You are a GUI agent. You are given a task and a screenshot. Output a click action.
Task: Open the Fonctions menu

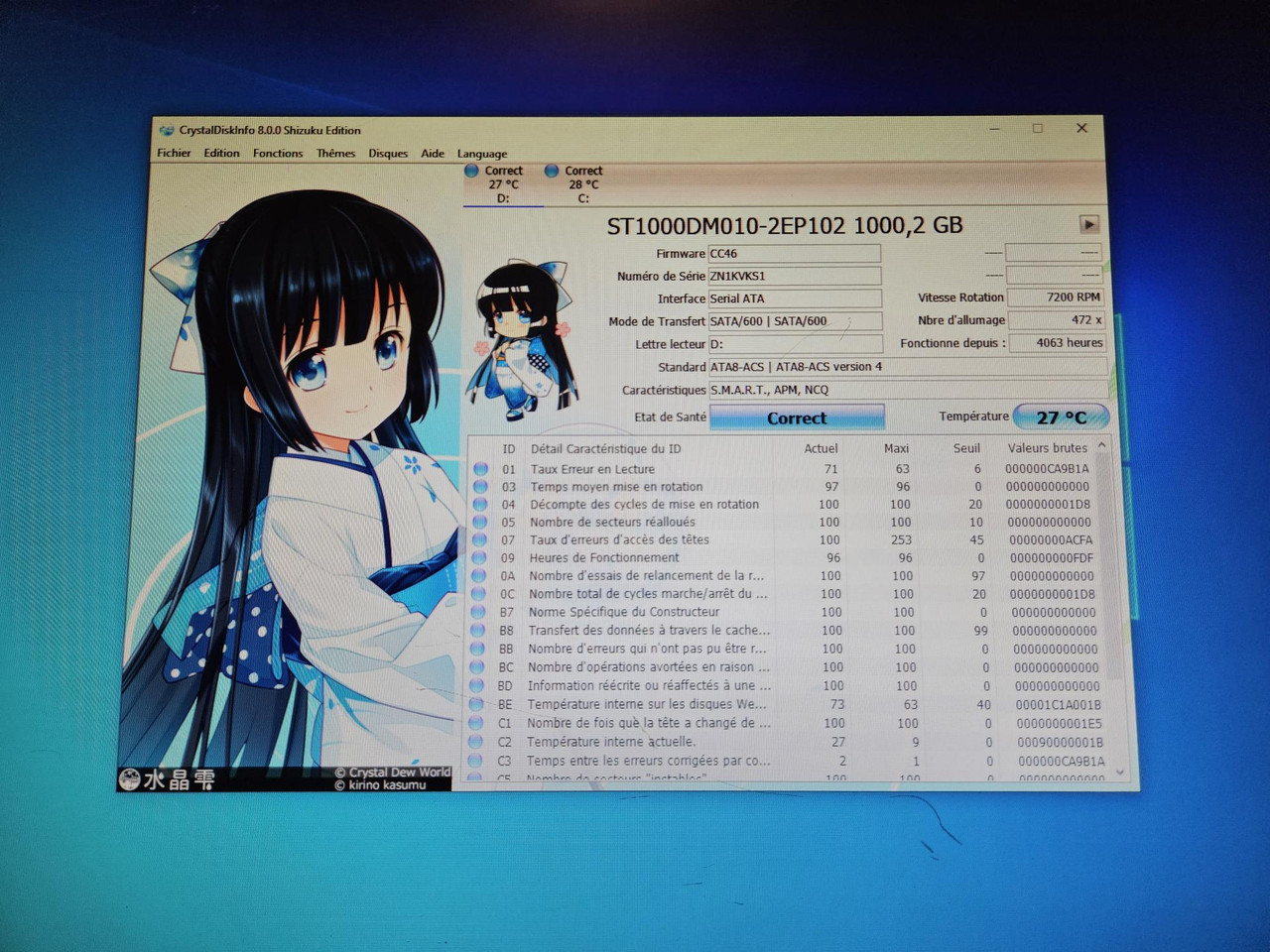click(278, 153)
